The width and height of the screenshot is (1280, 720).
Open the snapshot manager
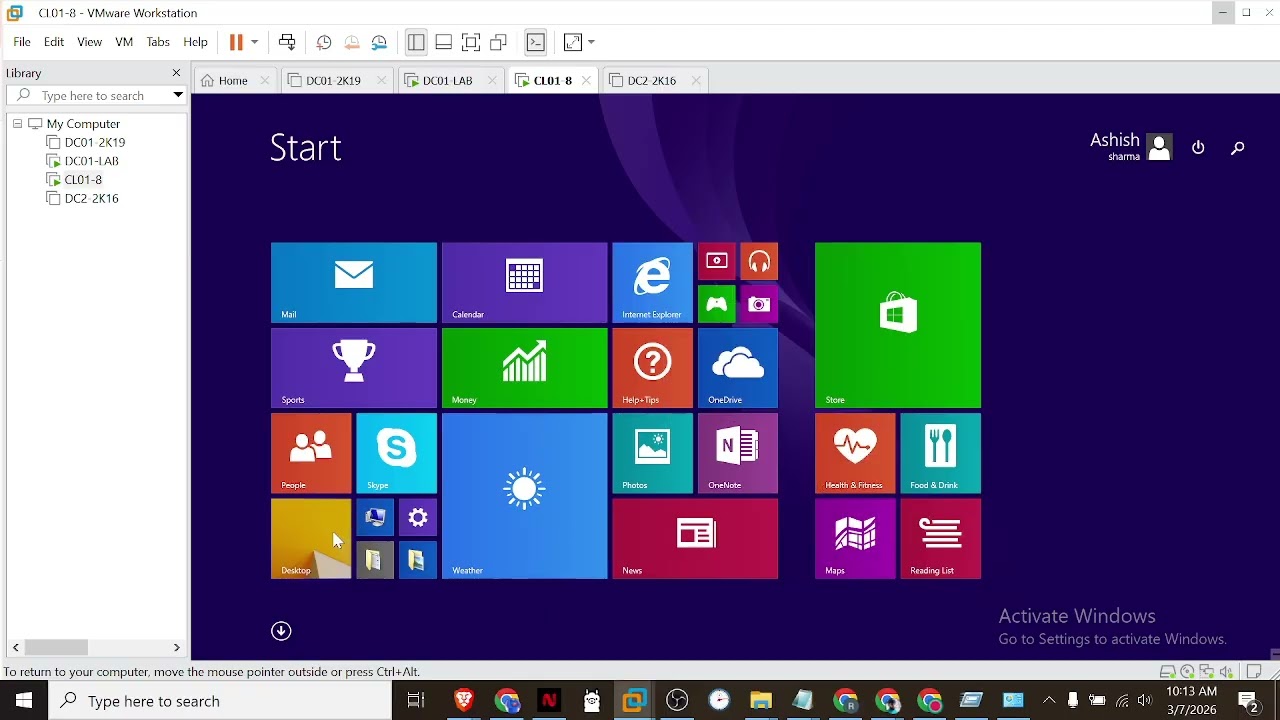pyautogui.click(x=380, y=43)
